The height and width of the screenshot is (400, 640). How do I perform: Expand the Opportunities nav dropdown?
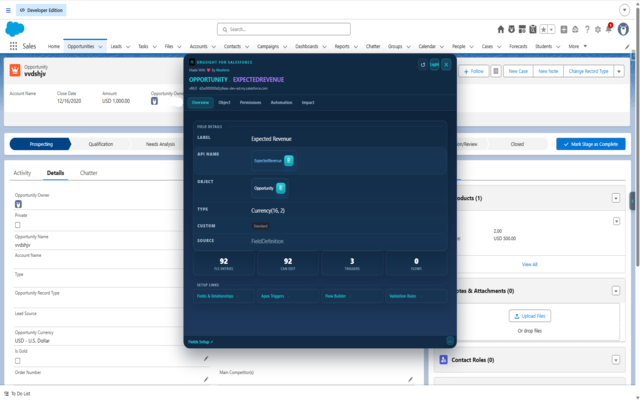(x=100, y=47)
